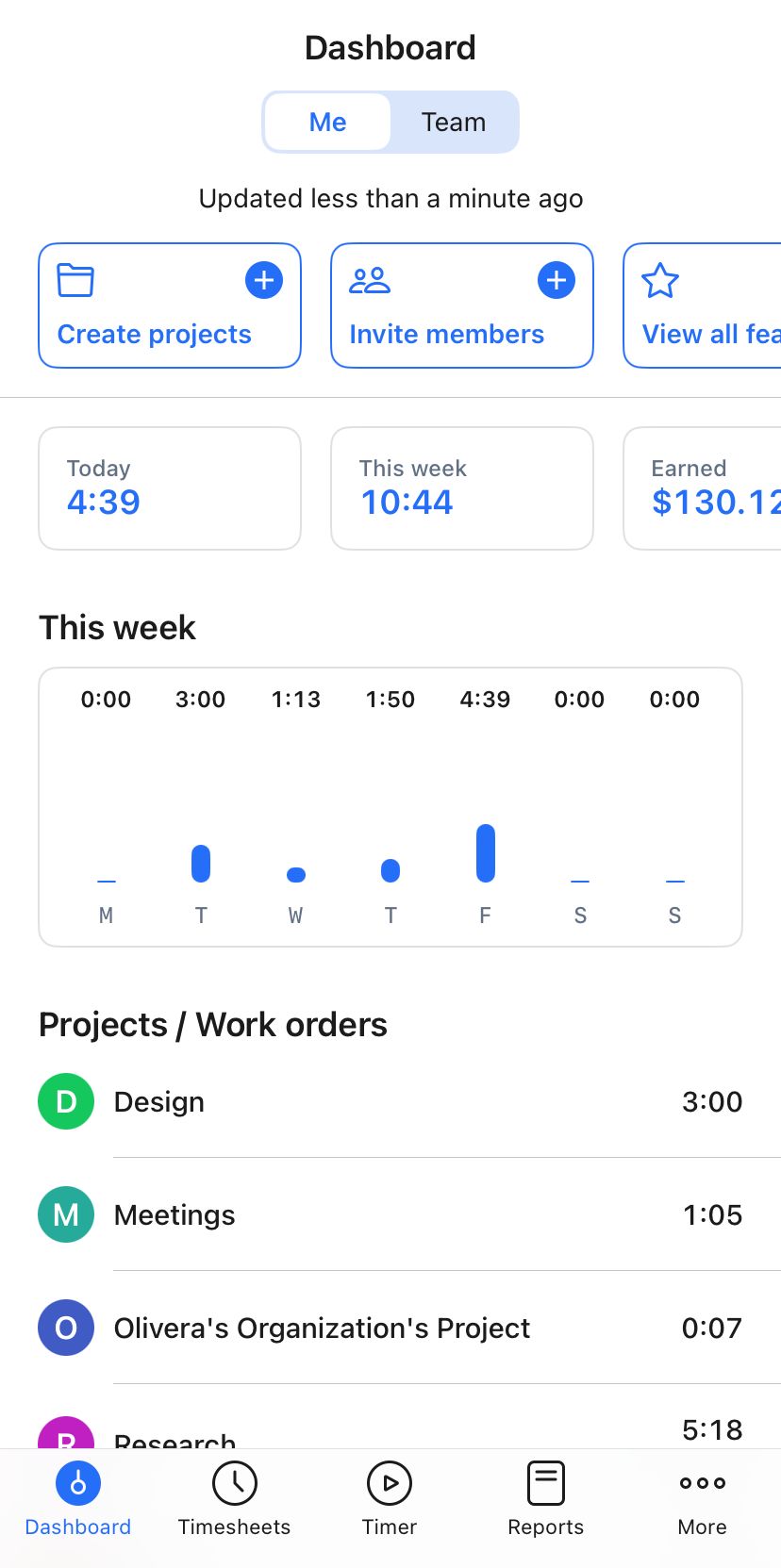The height and width of the screenshot is (1568, 781).
Task: Select the Me tab
Action: coord(326,121)
